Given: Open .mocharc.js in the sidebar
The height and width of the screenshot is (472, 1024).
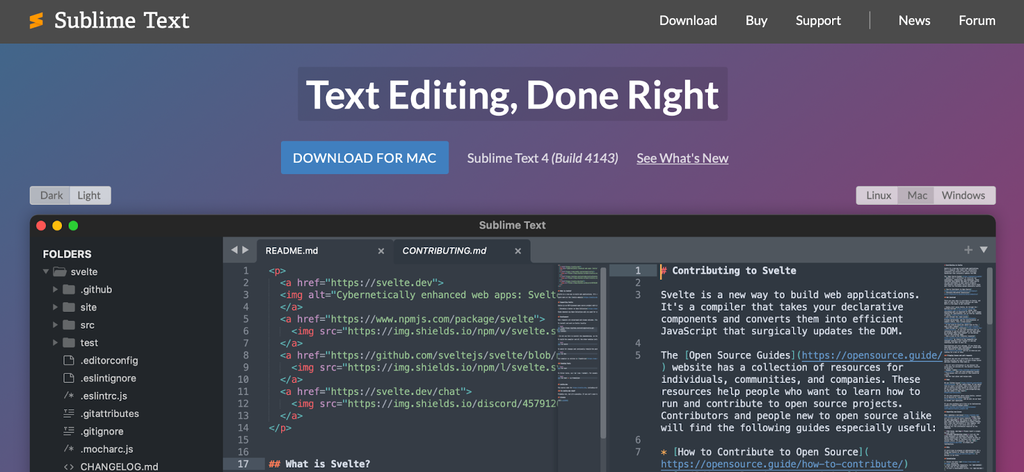Looking at the screenshot, I should 107,449.
